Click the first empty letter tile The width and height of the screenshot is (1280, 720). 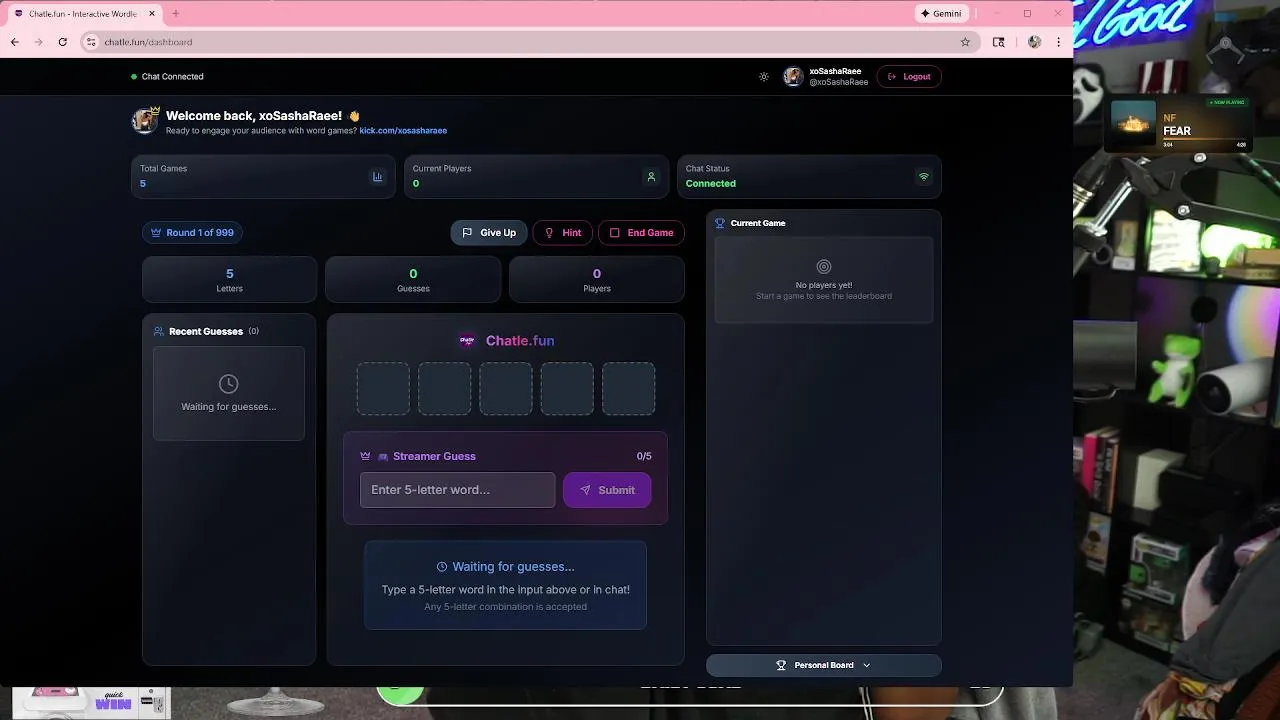point(383,389)
